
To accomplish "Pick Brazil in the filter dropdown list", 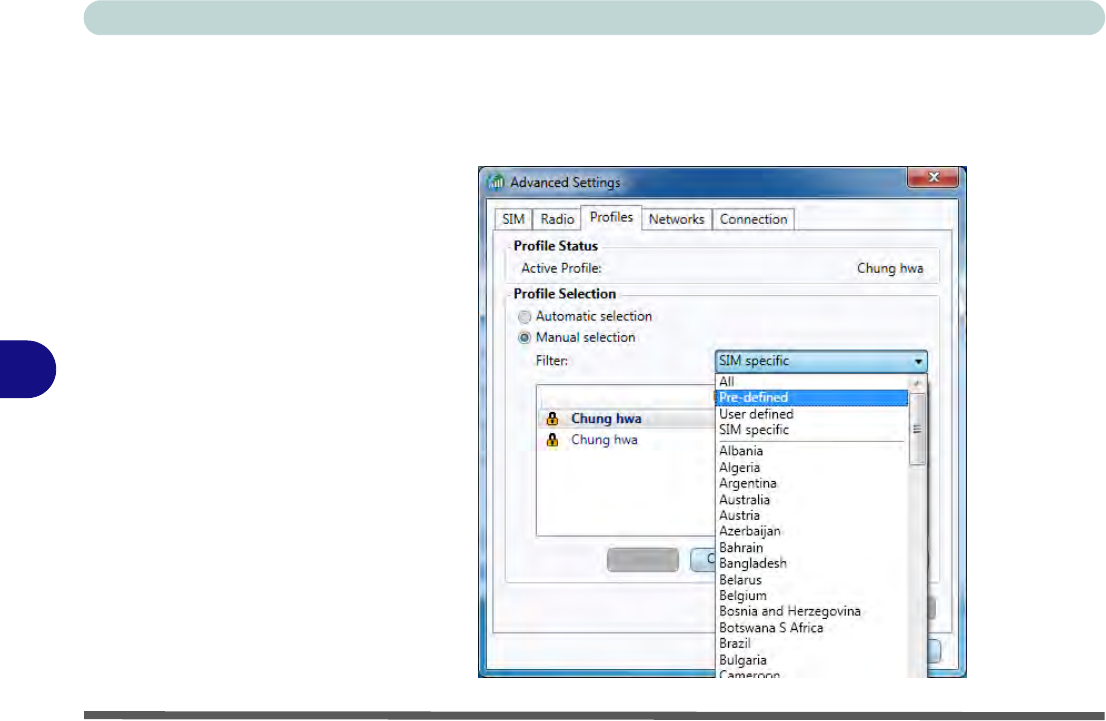I will click(735, 644).
